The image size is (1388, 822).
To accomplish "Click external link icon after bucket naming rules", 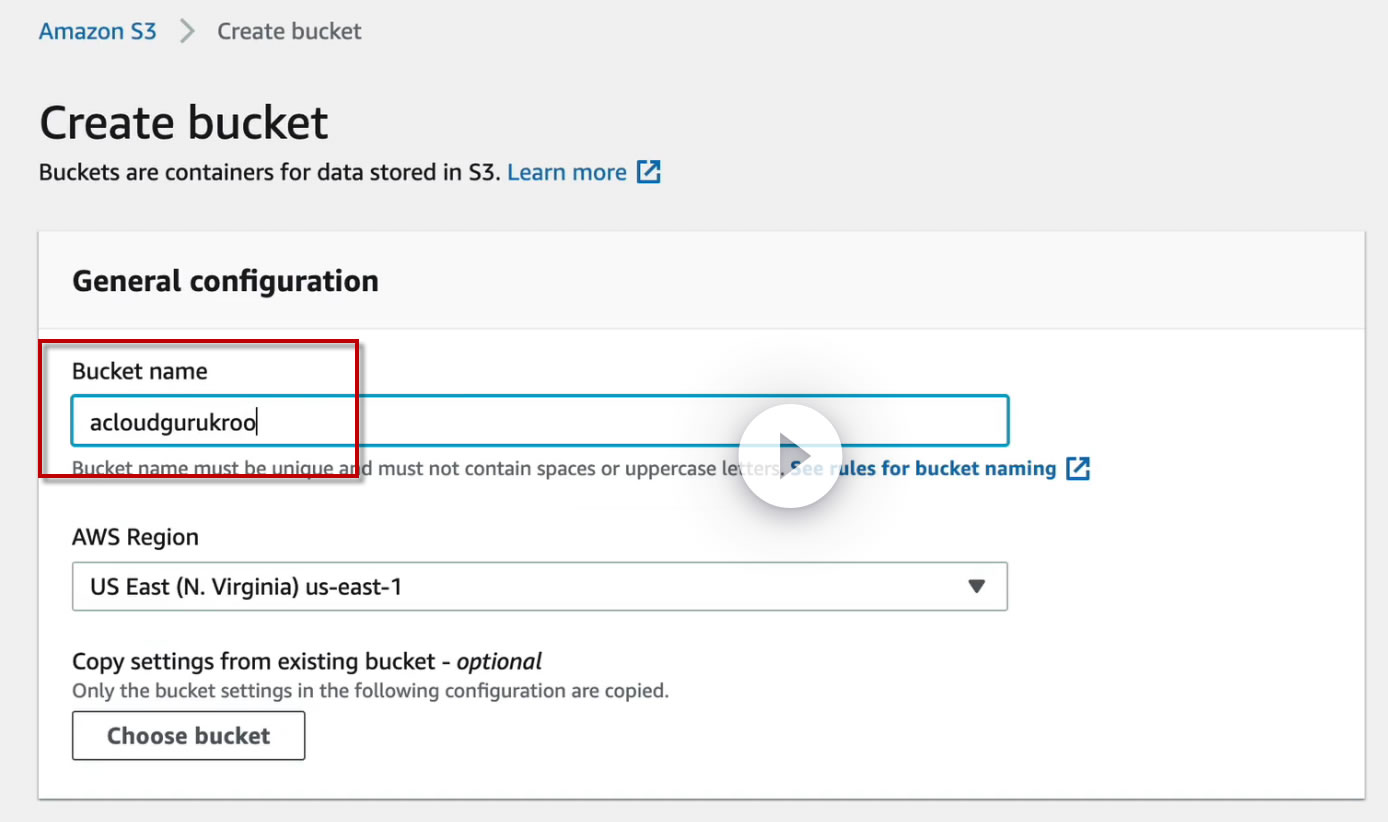I will [x=1077, y=468].
